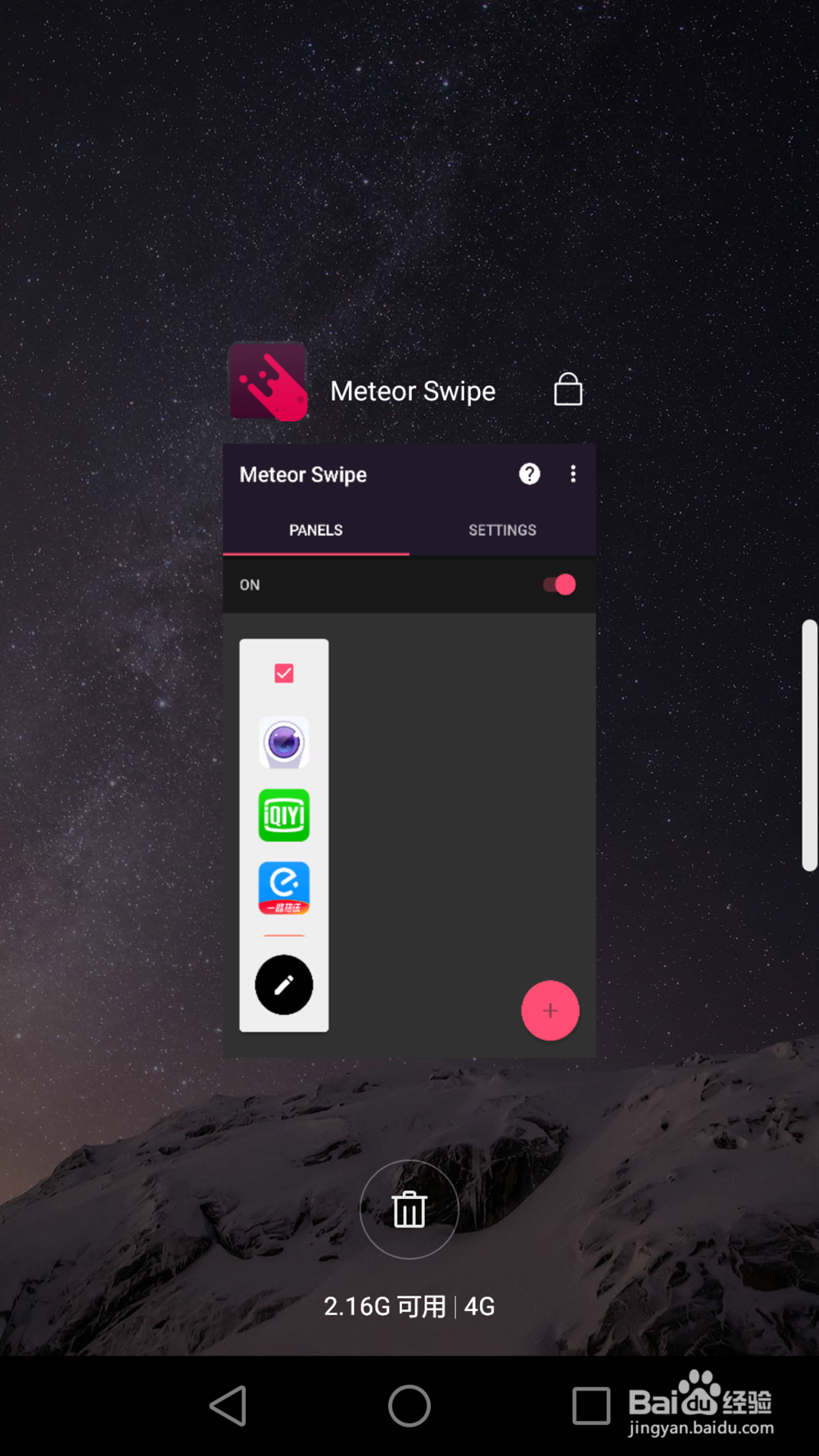Uncheck the red panel checkbox
The image size is (819, 1456).
pyautogui.click(x=284, y=673)
